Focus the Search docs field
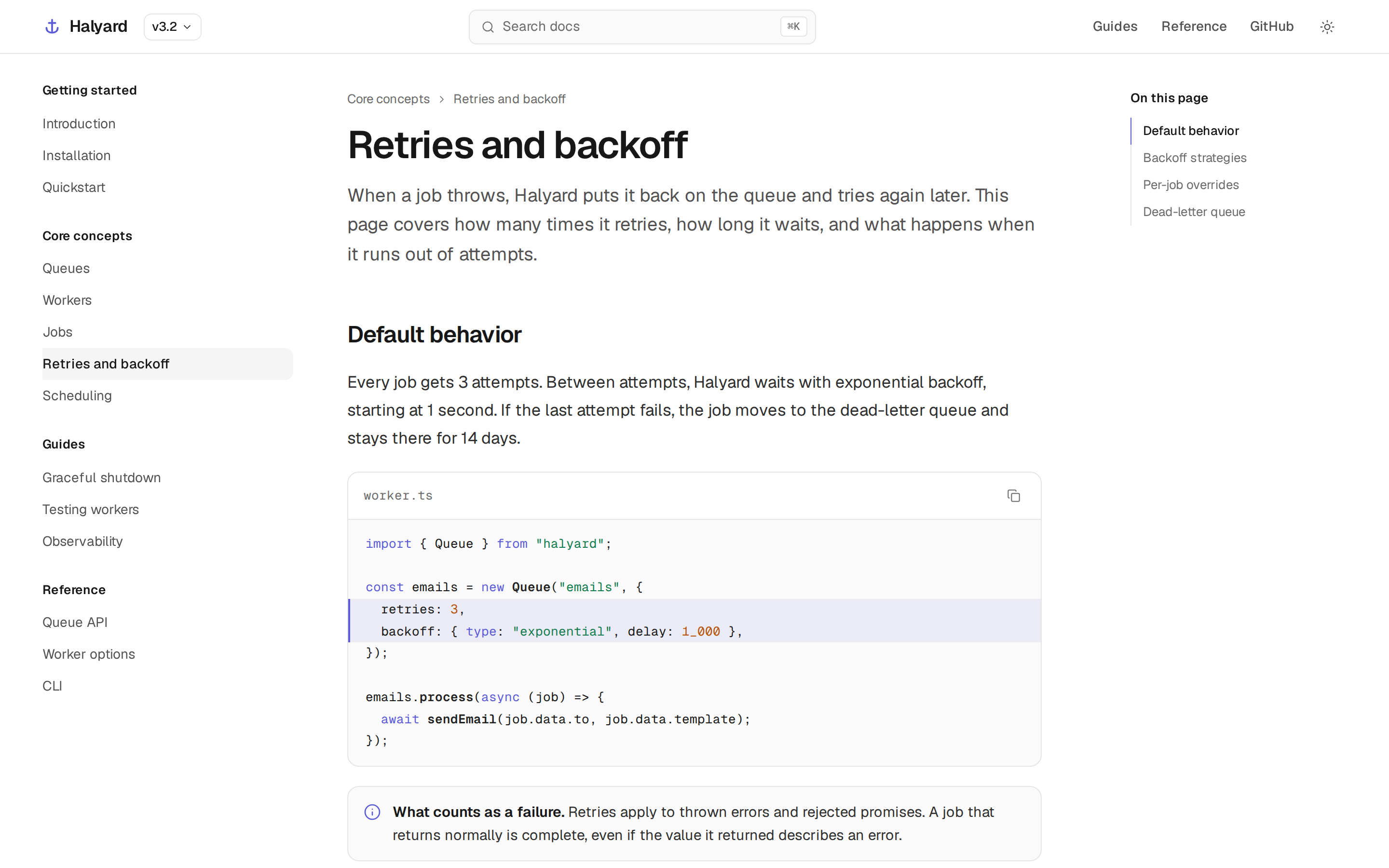 [x=642, y=27]
